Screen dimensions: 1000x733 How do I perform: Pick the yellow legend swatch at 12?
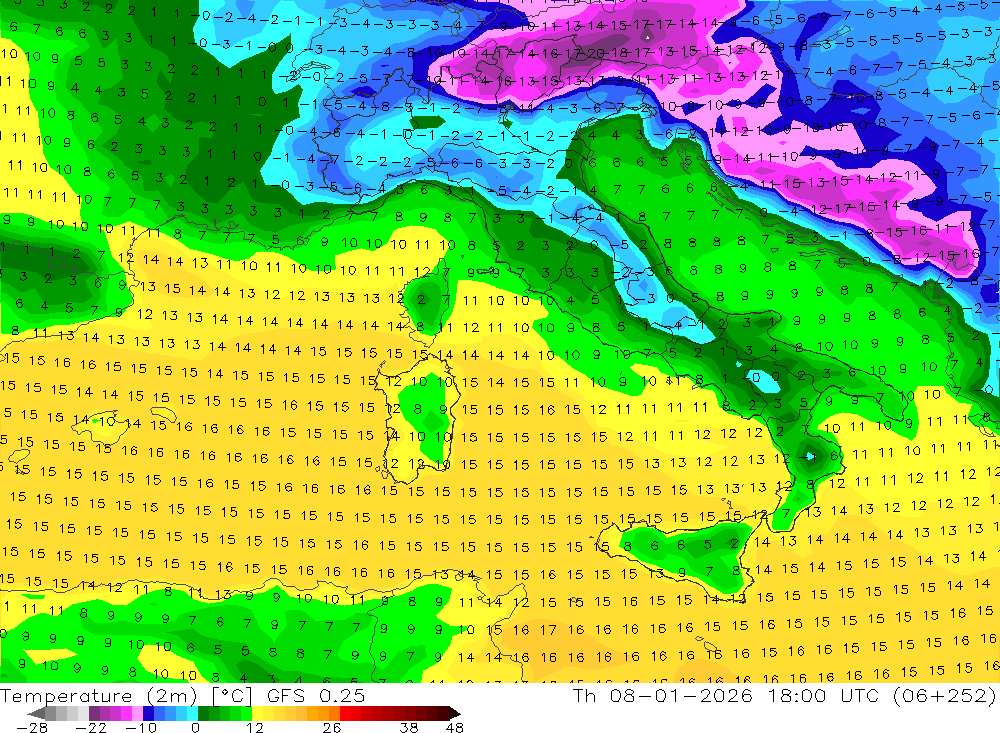pos(258,713)
